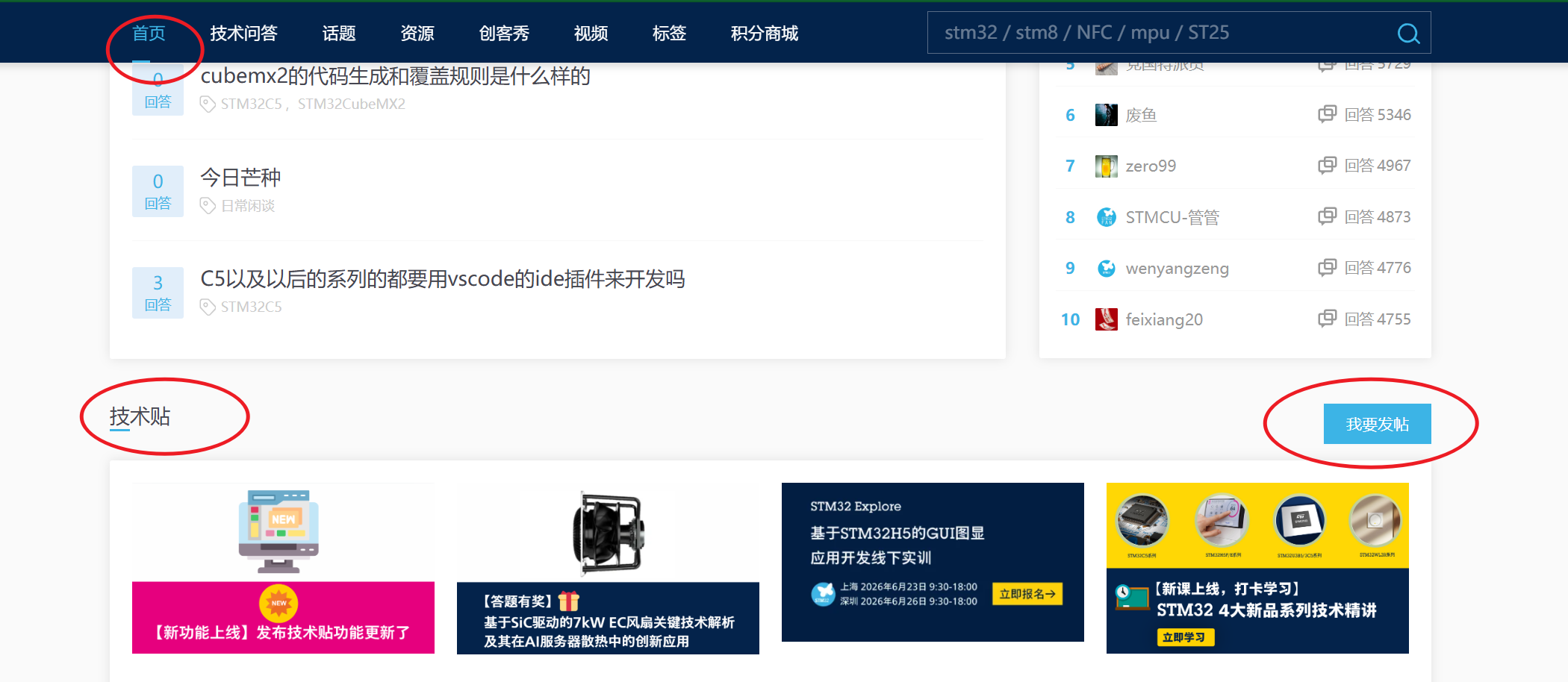
Task: Click the tag icon under the vscode question
Action: click(208, 307)
